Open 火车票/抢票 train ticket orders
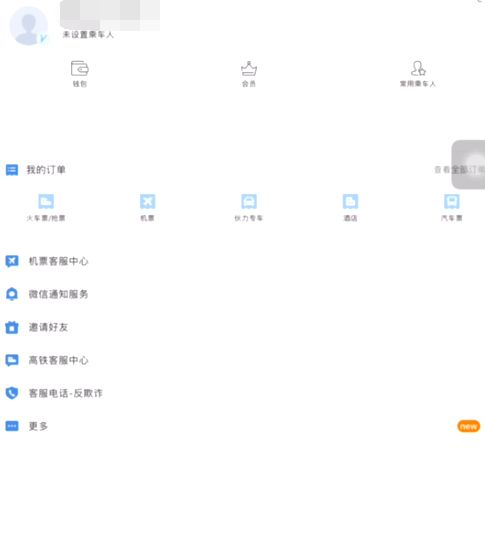The height and width of the screenshot is (534, 485). tap(46, 207)
